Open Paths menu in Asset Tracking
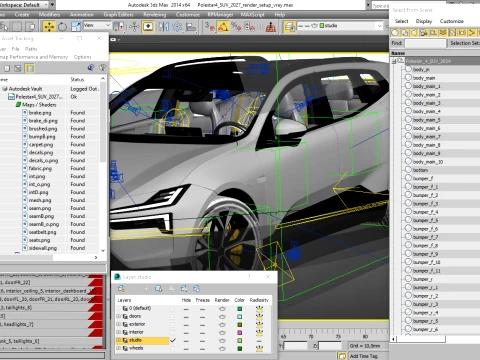480x360 pixels. pyautogui.click(x=31, y=49)
